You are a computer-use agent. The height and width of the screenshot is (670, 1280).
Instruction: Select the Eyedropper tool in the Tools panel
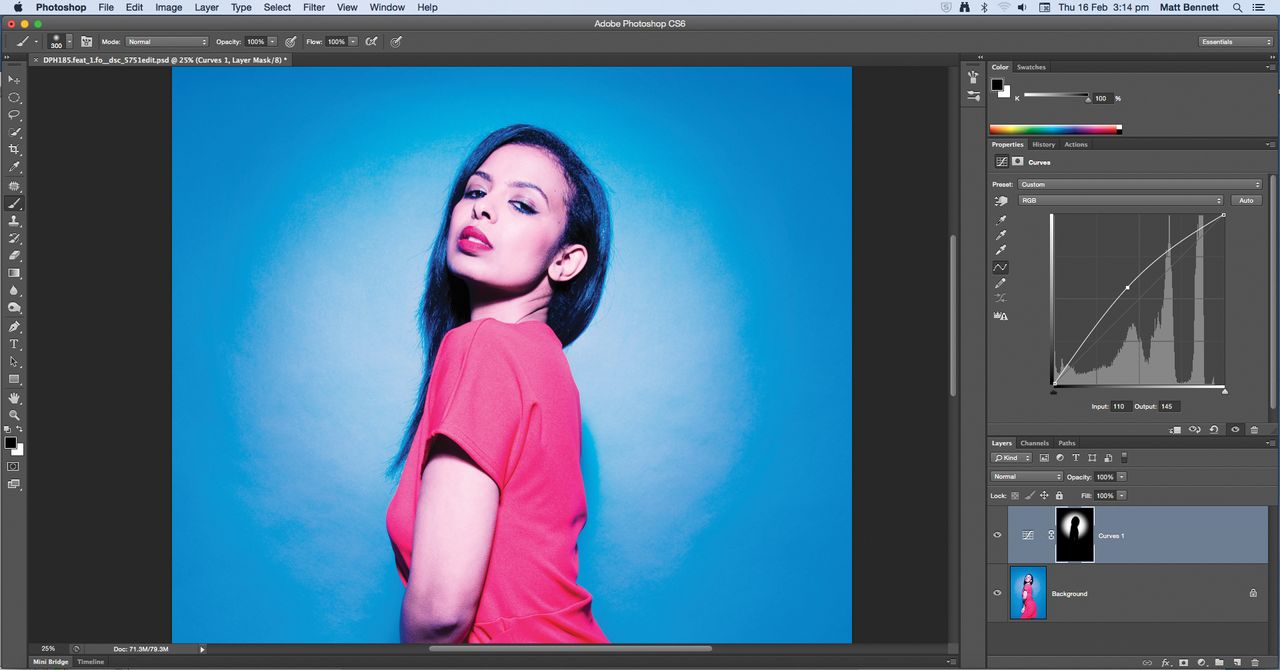click(x=14, y=167)
